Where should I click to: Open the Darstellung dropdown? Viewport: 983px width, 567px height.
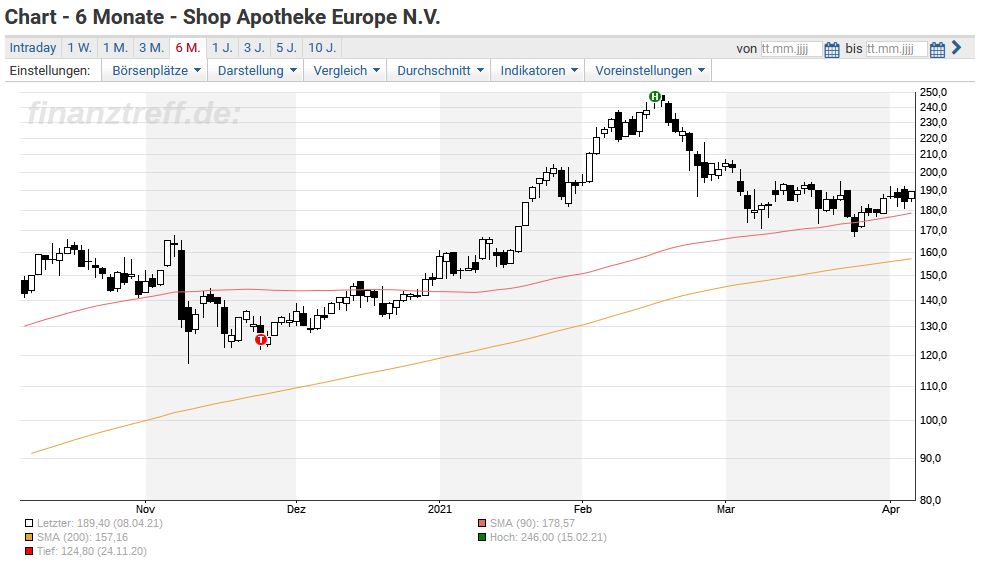256,70
